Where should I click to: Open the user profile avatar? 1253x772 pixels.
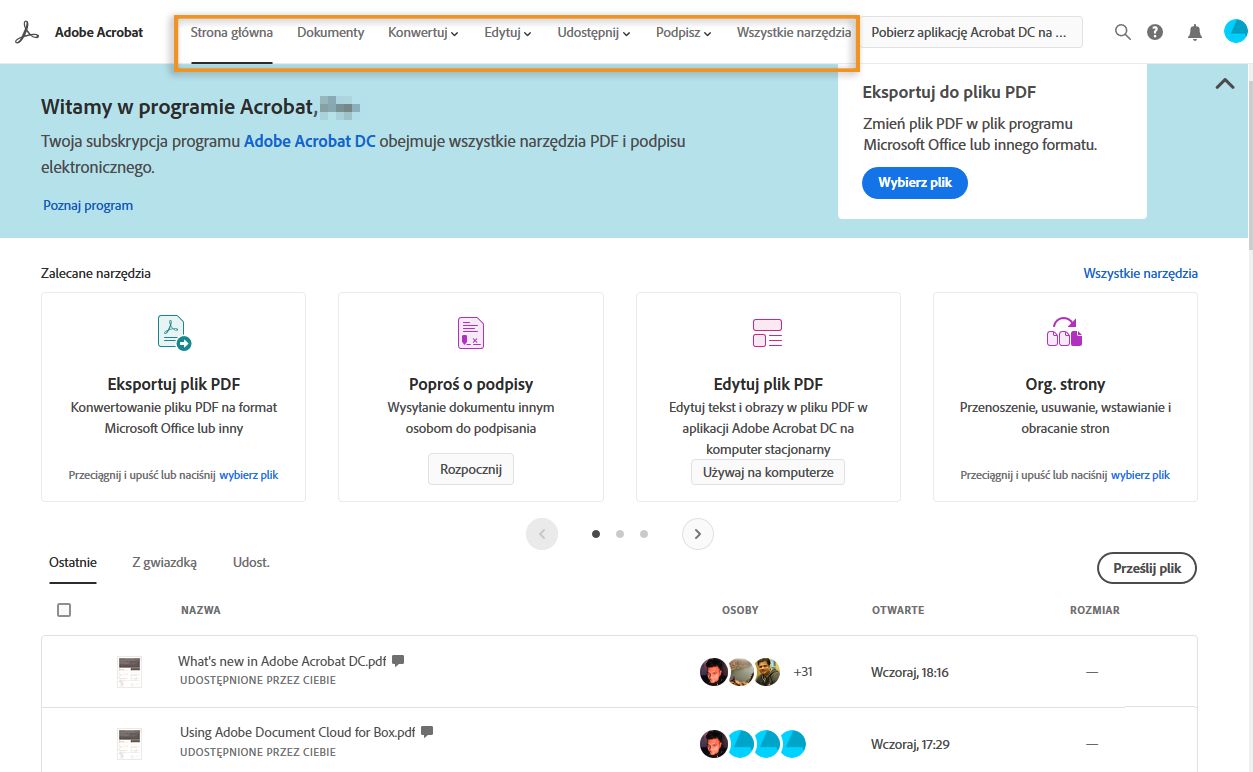click(1235, 32)
